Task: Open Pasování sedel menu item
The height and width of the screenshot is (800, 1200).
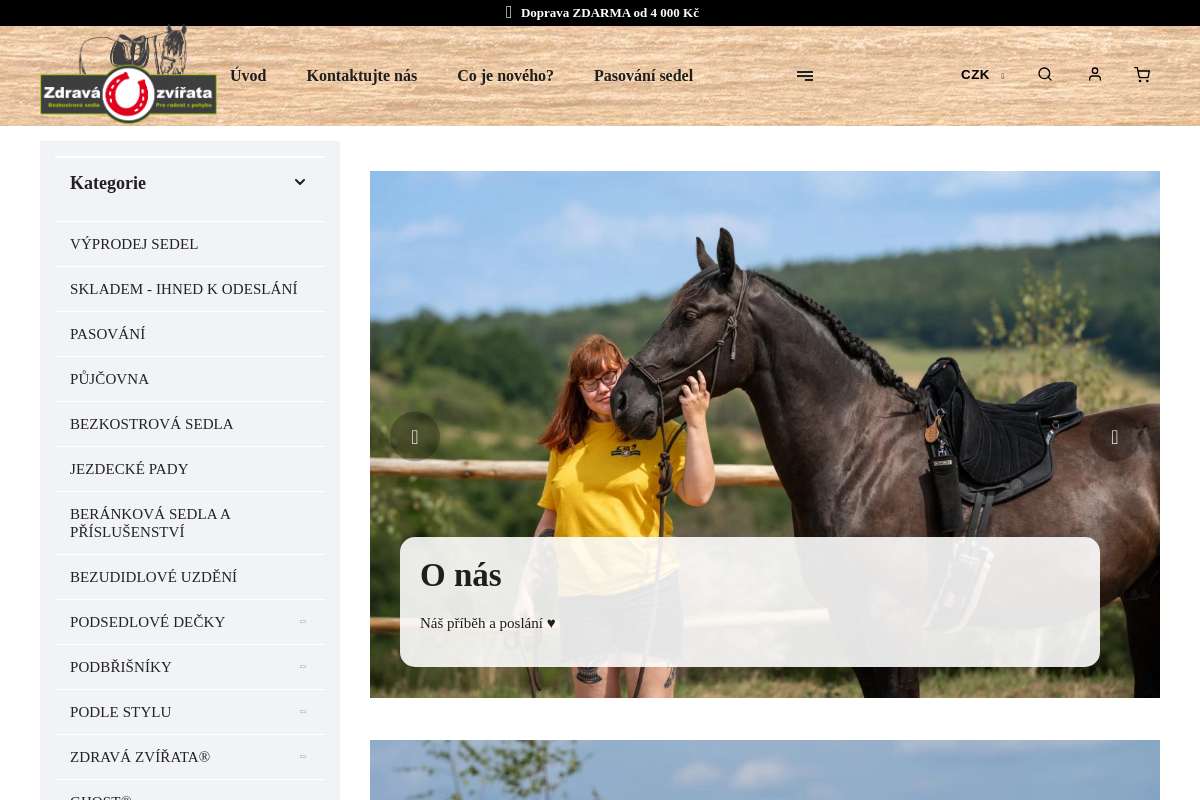Action: [x=644, y=76]
